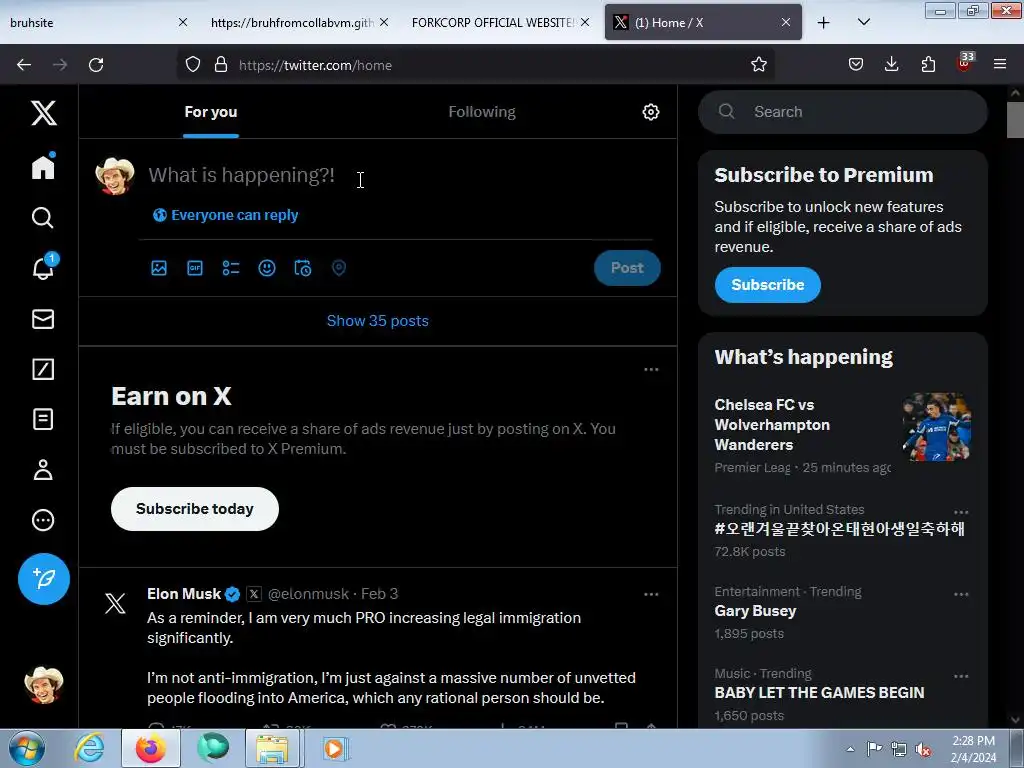
Task: Click Chelsea match thumbnail image
Action: 936,427
